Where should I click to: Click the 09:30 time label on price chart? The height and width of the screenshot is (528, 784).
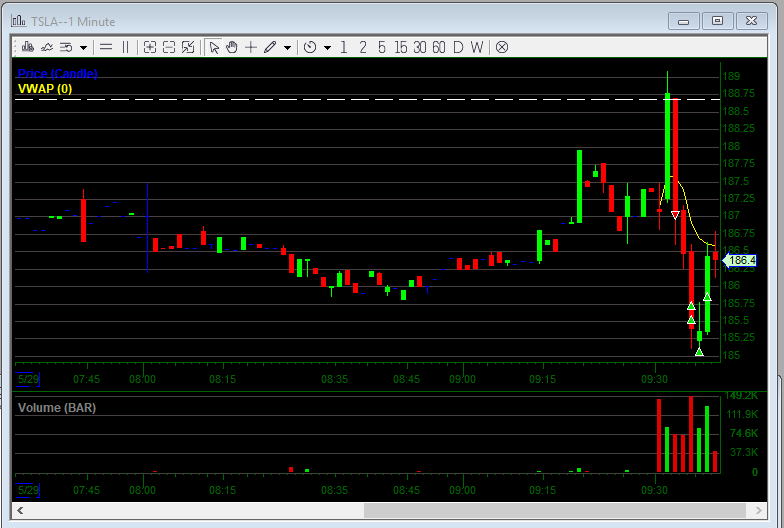tap(654, 380)
